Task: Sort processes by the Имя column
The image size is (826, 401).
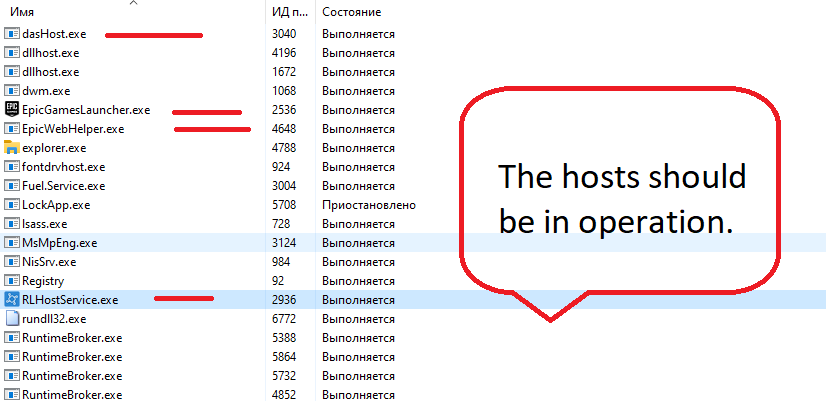Action: point(22,12)
